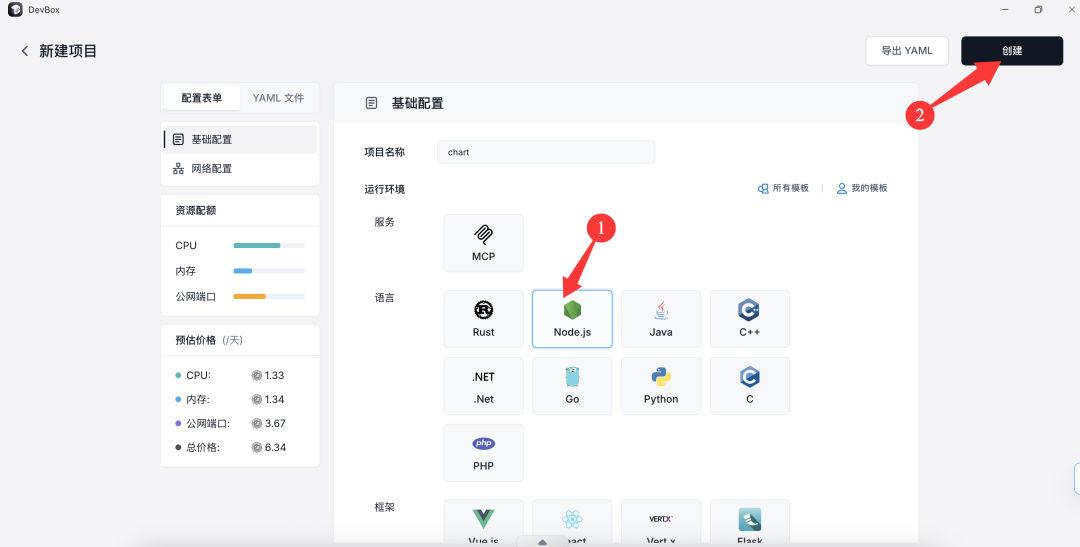Click the 总价格 value 6.34

click(x=275, y=448)
